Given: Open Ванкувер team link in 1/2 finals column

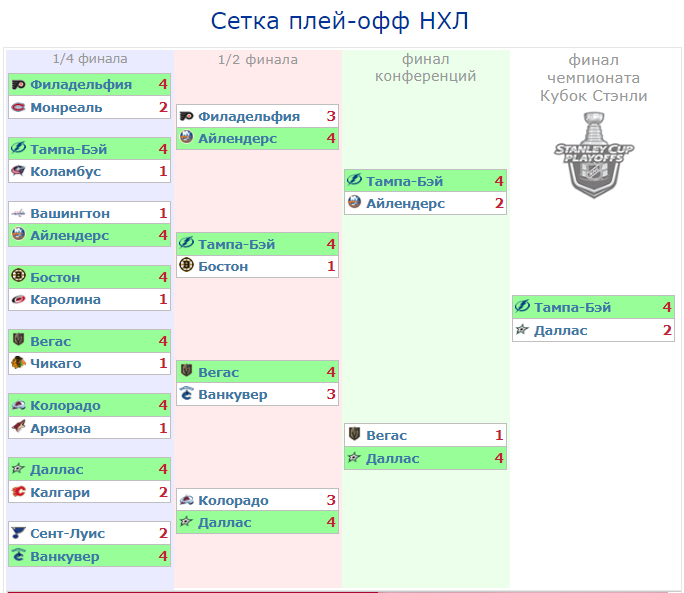Looking at the screenshot, I should click(233, 394).
